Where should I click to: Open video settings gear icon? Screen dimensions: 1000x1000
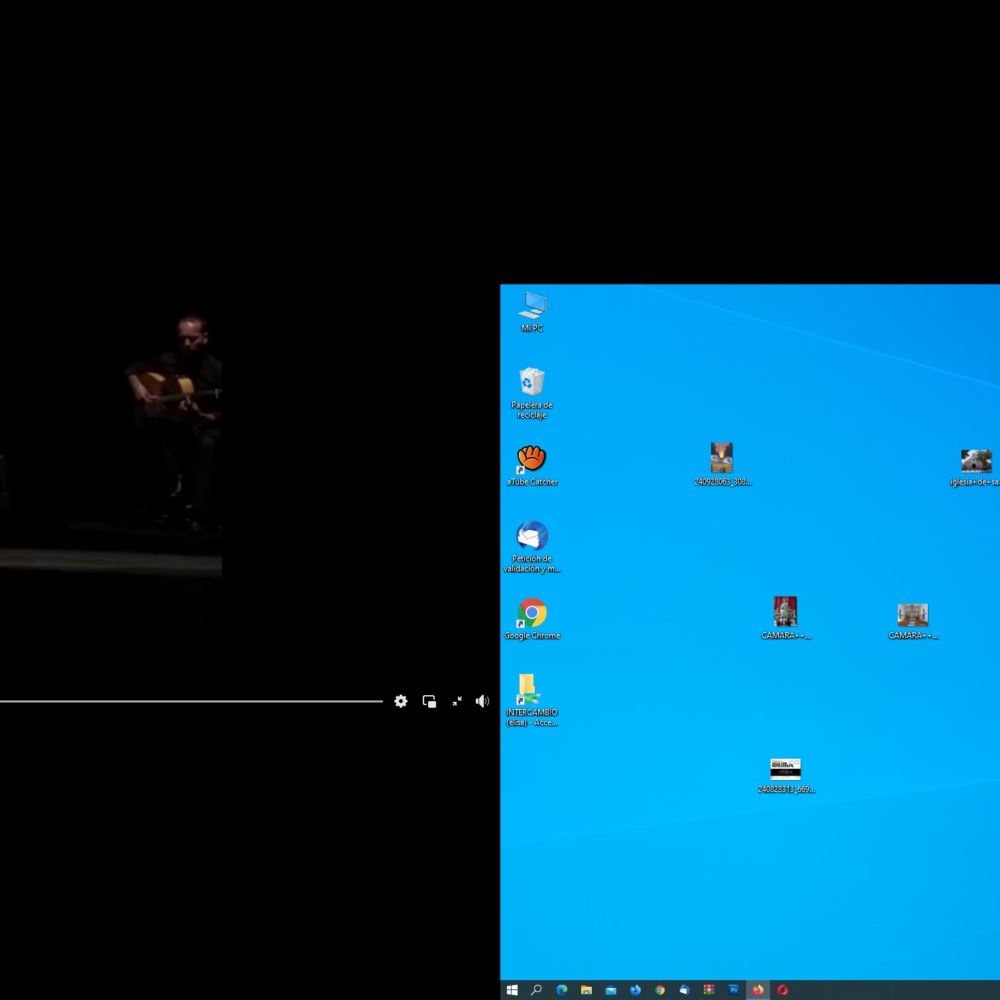coord(401,701)
